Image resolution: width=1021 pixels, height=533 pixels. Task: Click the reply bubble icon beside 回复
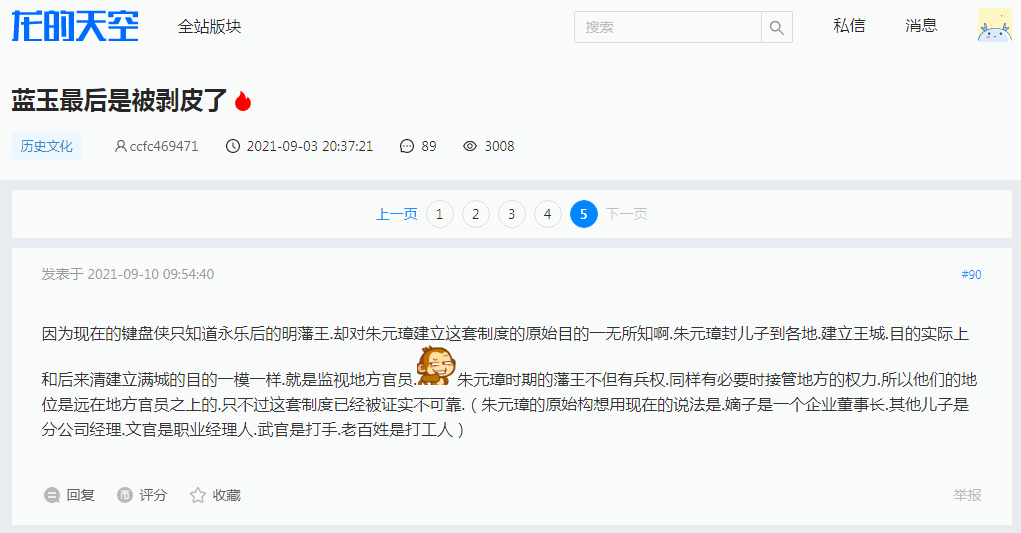(x=52, y=495)
